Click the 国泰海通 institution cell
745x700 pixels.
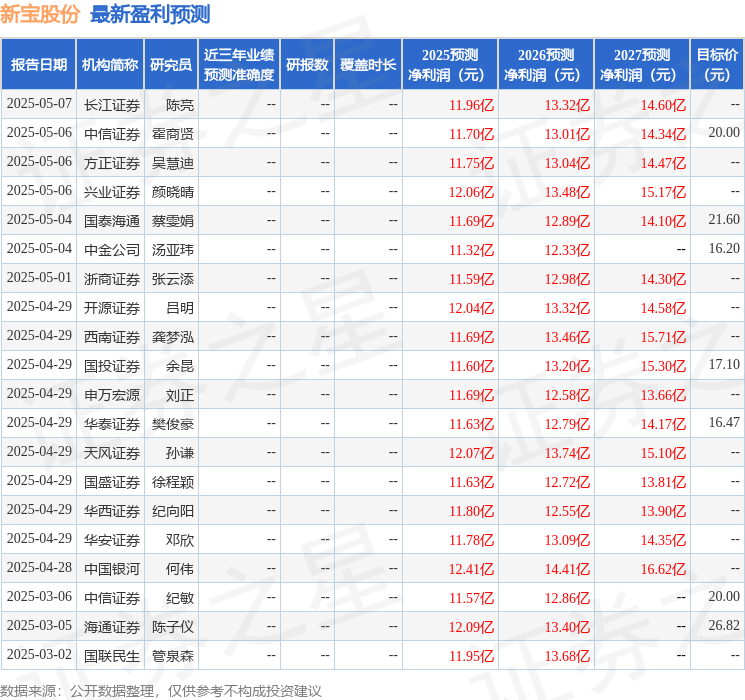pos(112,221)
